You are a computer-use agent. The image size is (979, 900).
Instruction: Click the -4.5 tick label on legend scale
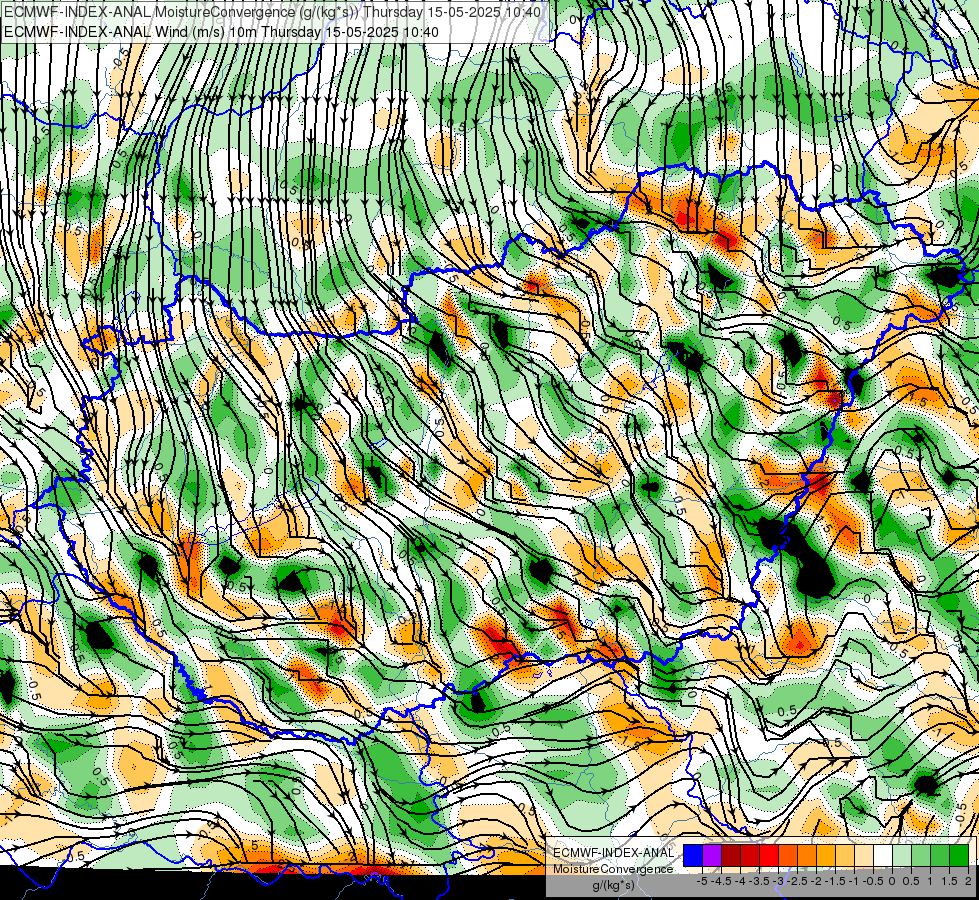(721, 881)
